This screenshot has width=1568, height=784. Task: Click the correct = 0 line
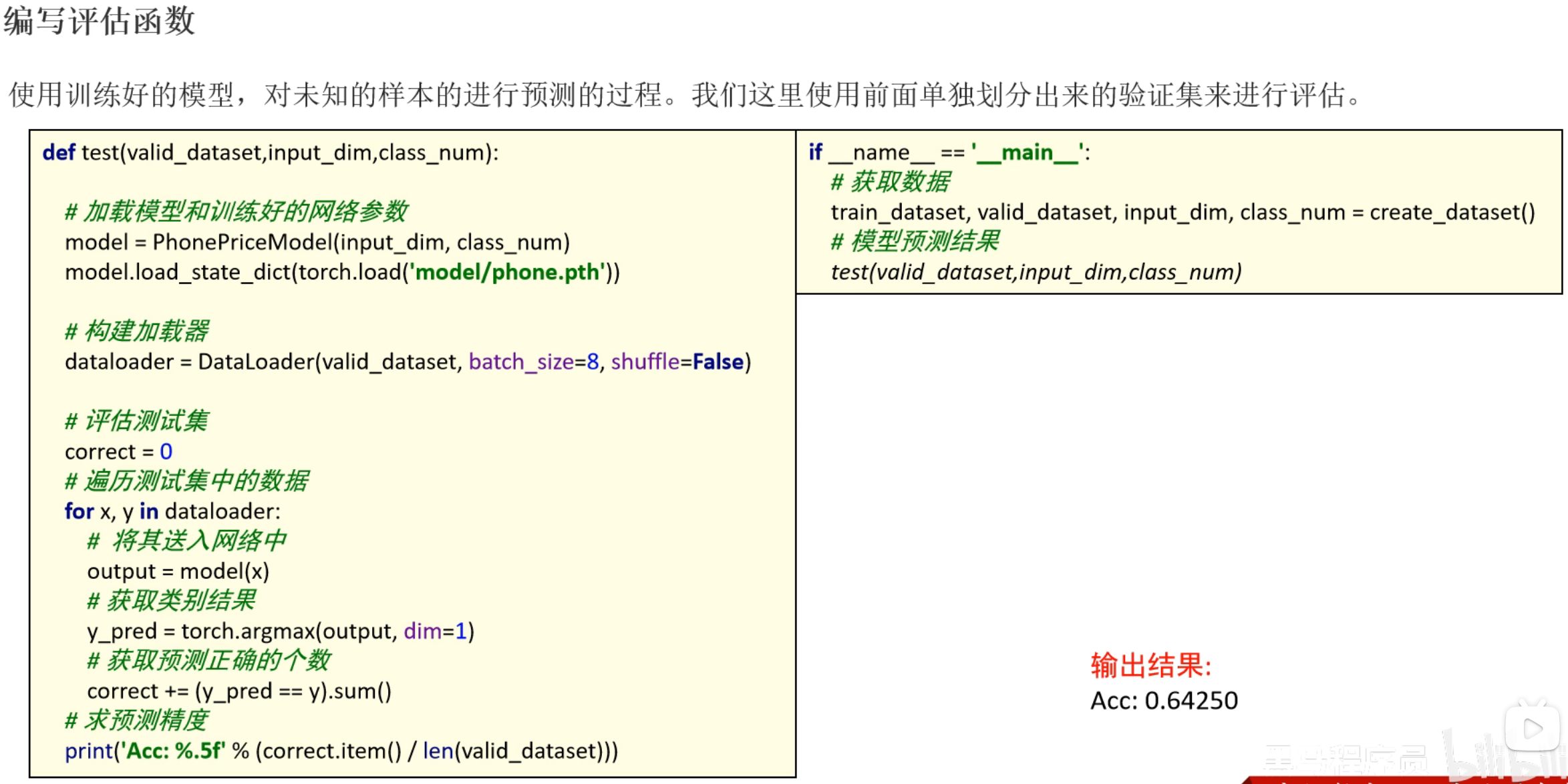point(118,452)
